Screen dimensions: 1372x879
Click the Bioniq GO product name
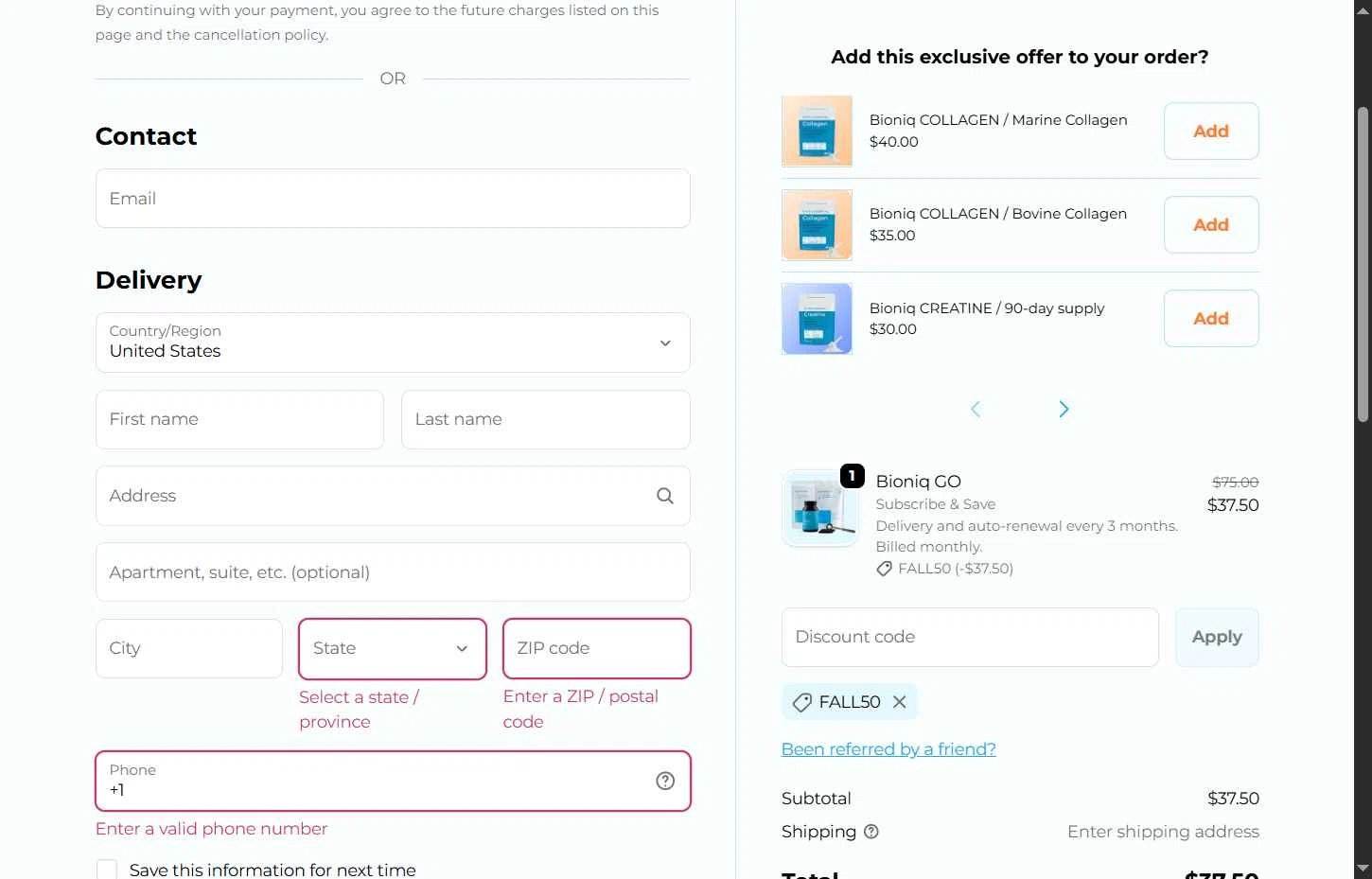coord(918,482)
